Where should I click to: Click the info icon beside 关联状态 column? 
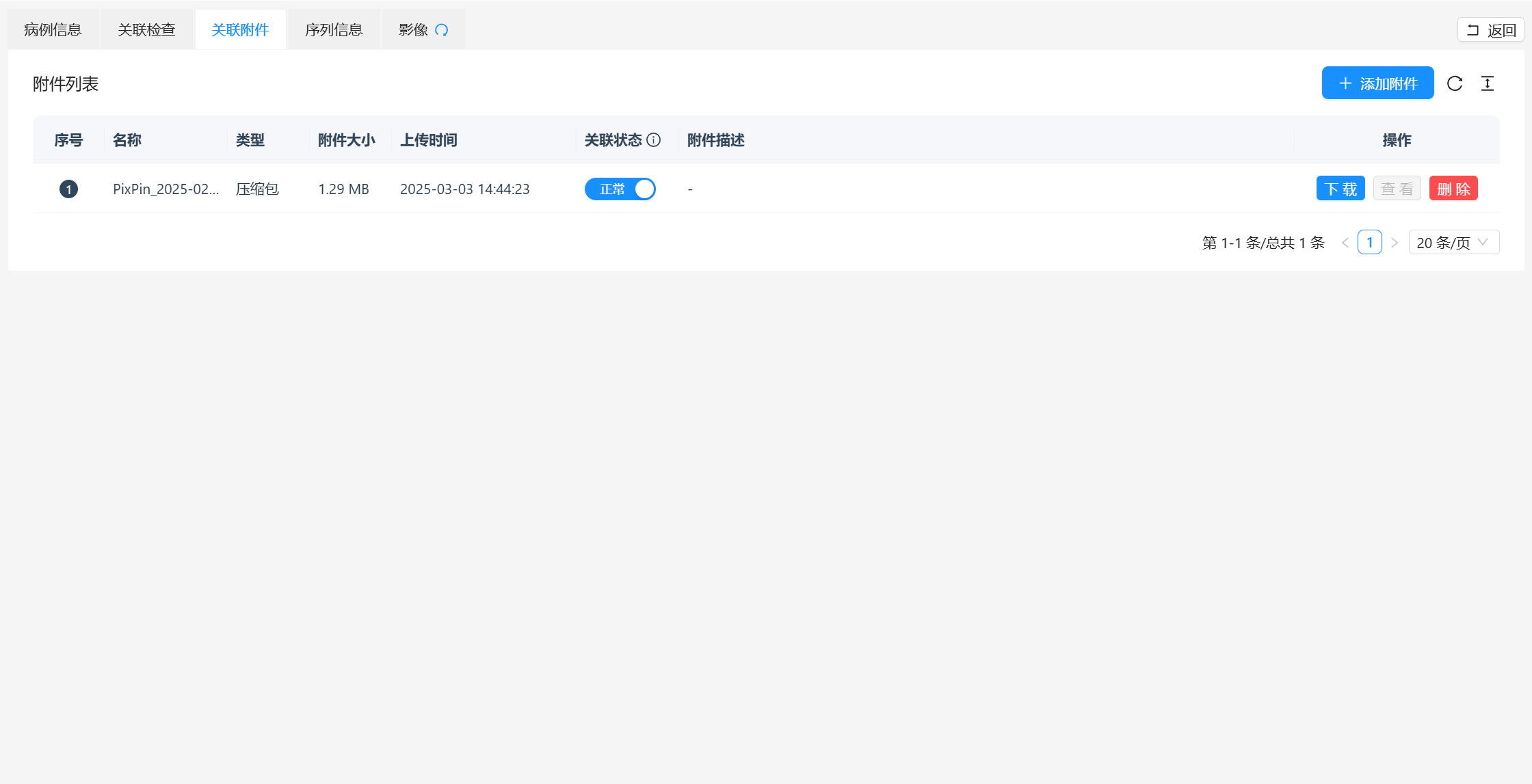[x=655, y=139]
